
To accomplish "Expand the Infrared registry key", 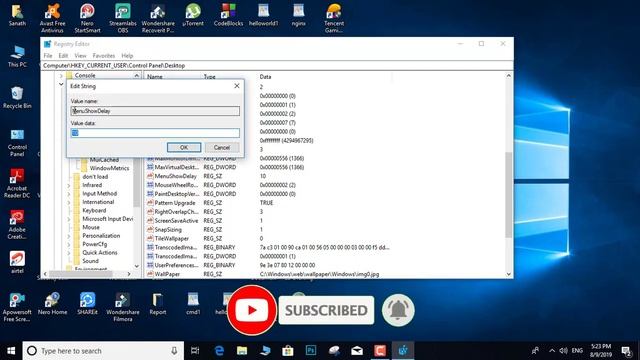I will coord(69,185).
